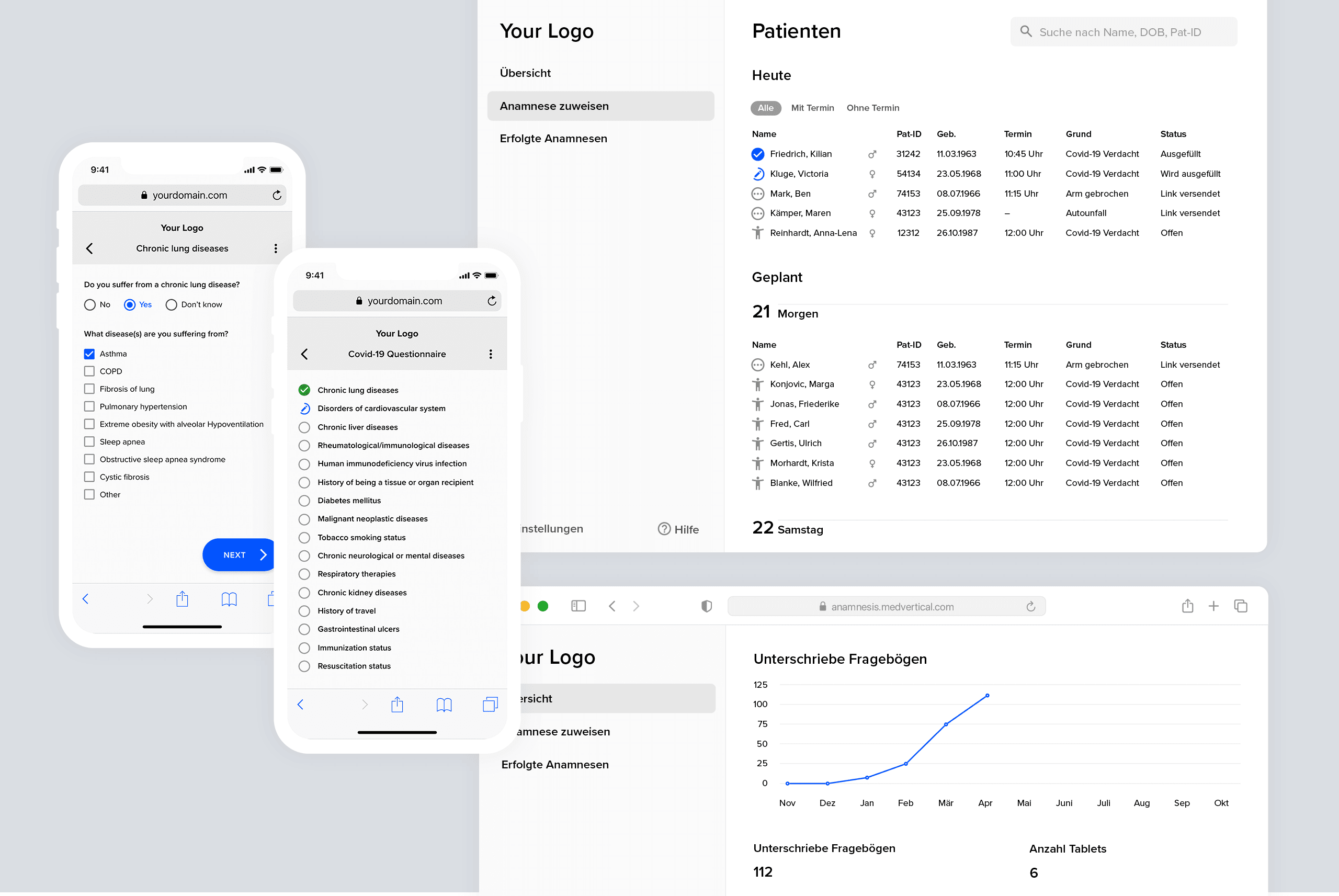Click the privacy shield icon in Safari toolbar
This screenshot has width=1339, height=896.
coord(706,606)
